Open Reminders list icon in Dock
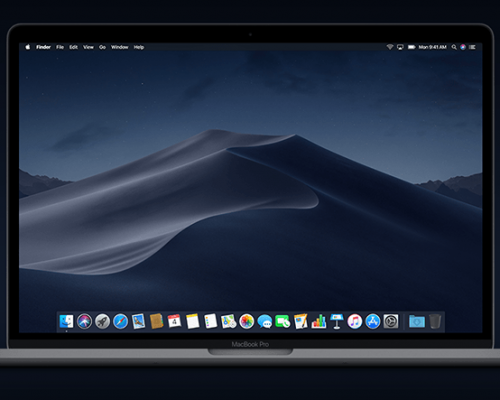The height and width of the screenshot is (400, 500). 210,322
